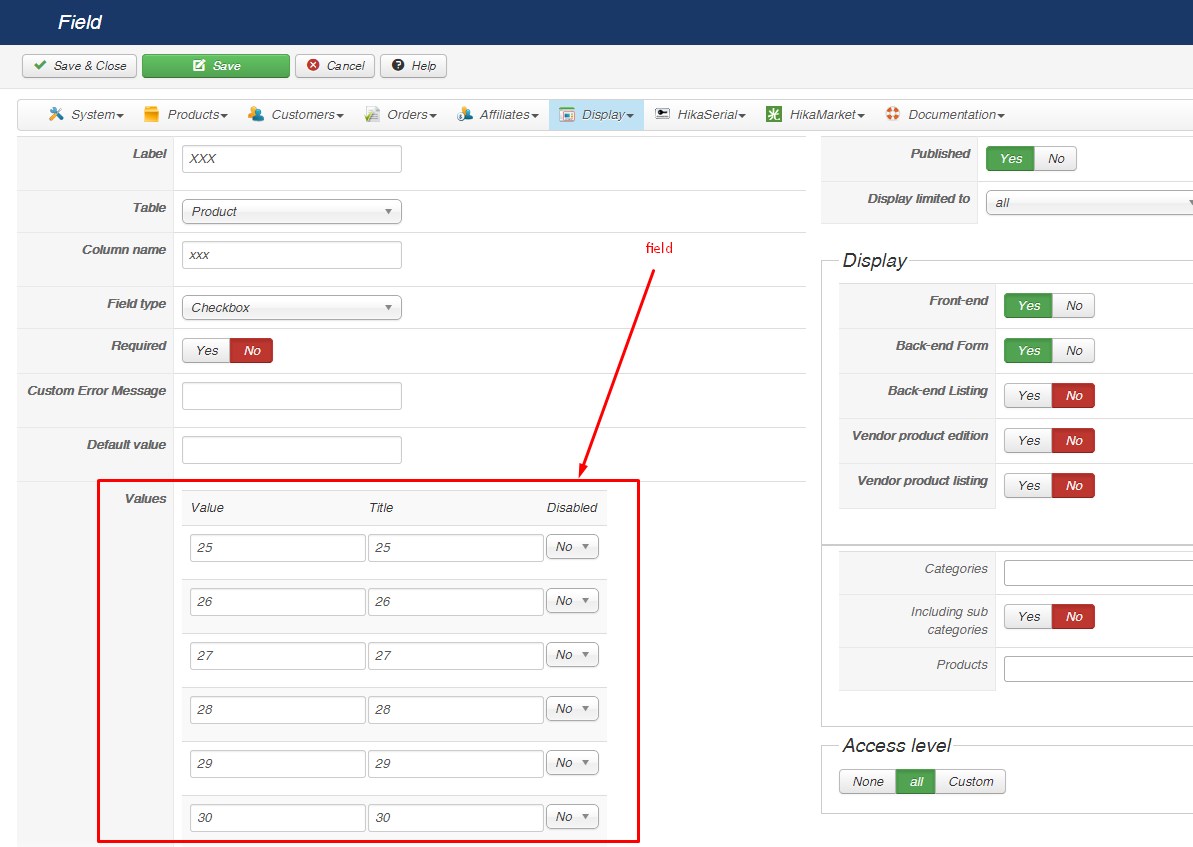Select None access level
The height and width of the screenshot is (847, 1193).
[867, 782]
